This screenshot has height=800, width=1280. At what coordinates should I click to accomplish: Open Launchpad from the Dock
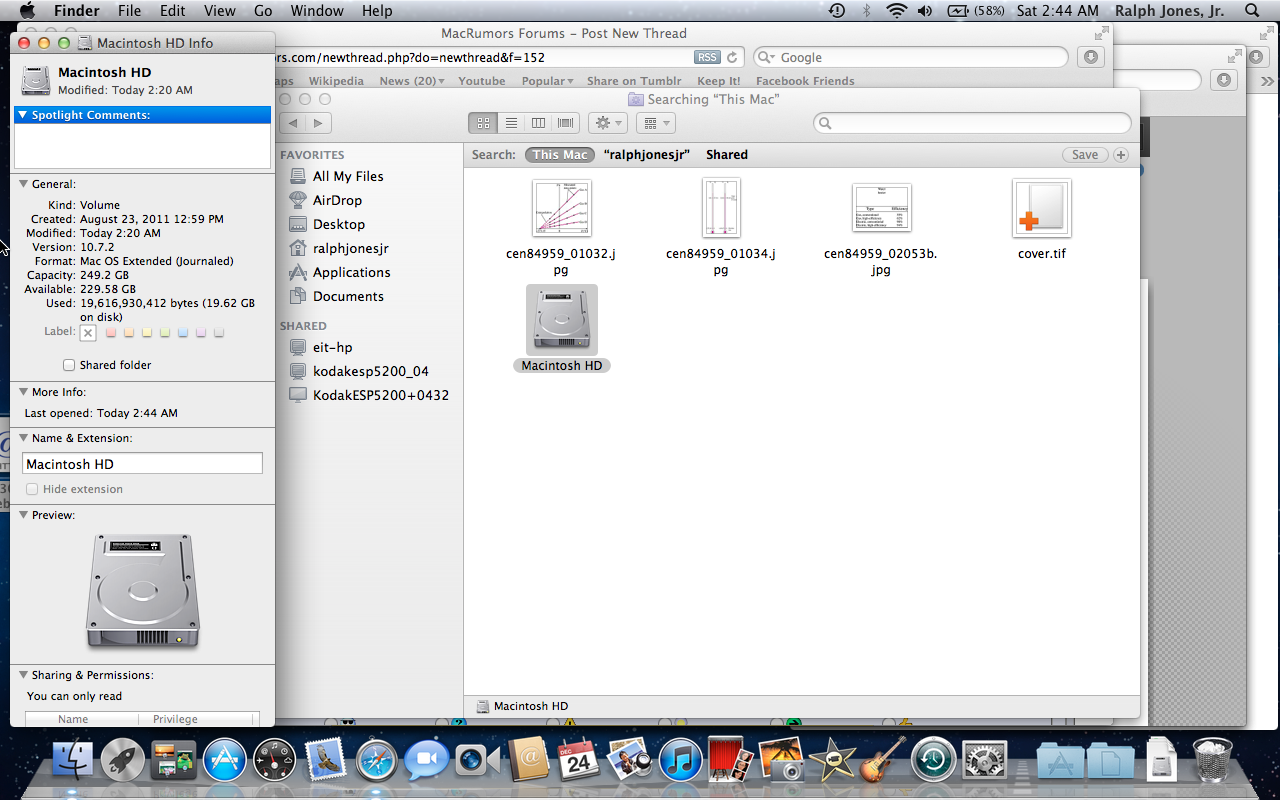(123, 761)
